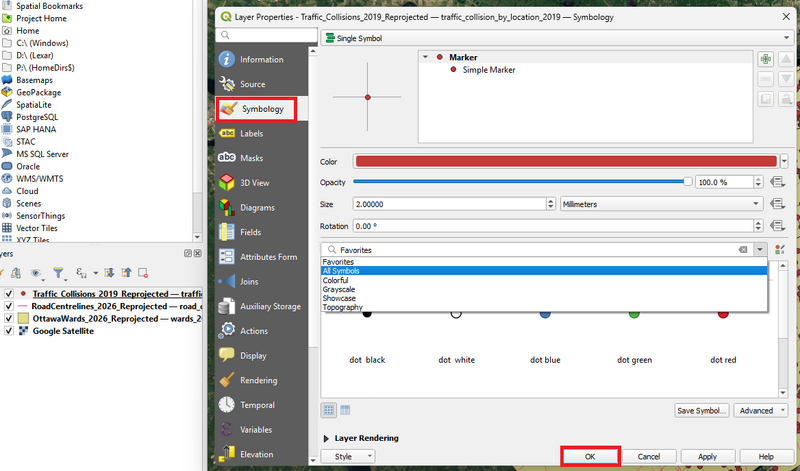This screenshot has width=800, height=471.
Task: Click the filter legend icon in Layers panel
Action: point(59,273)
